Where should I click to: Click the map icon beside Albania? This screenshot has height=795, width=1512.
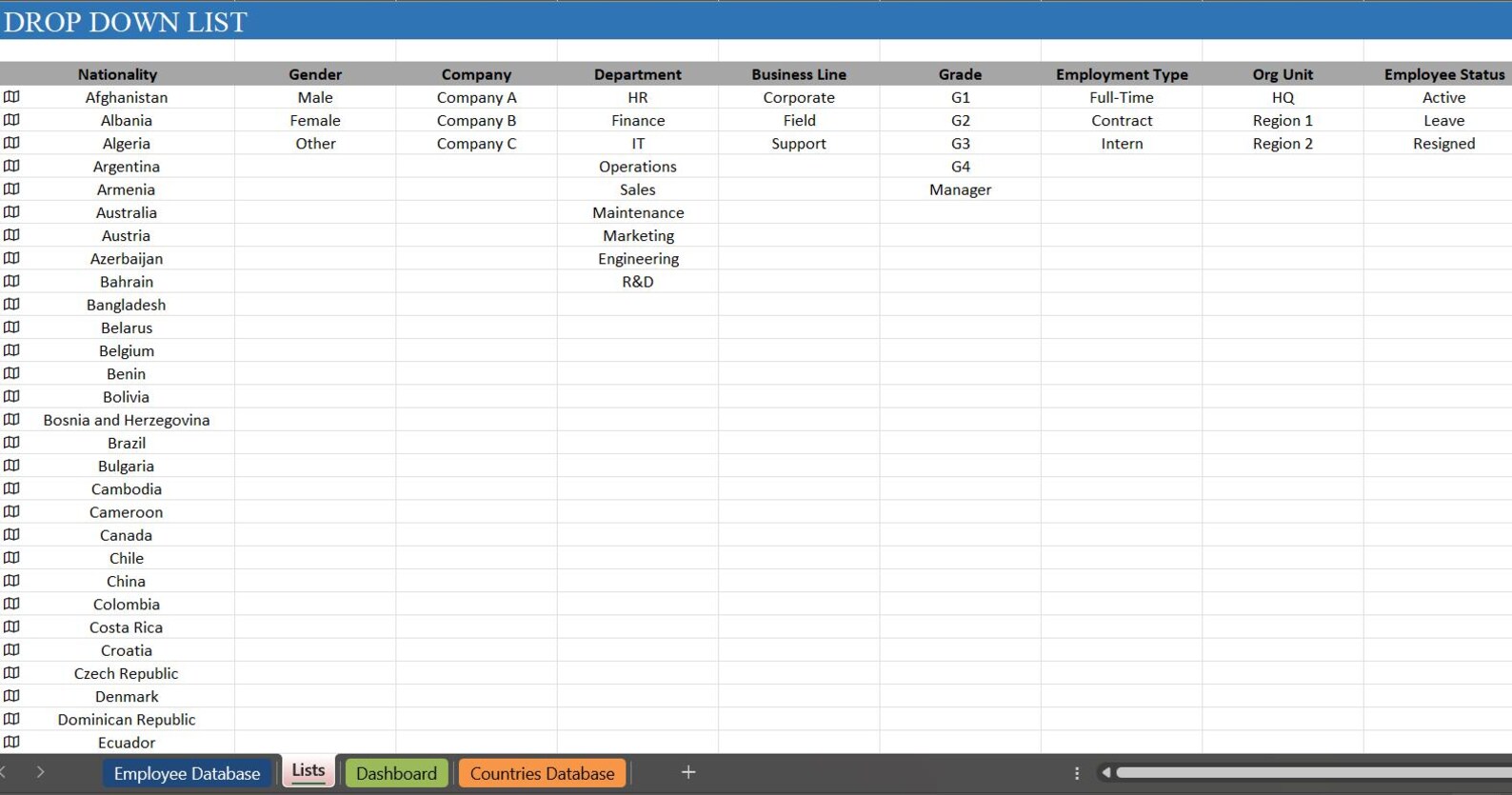click(x=11, y=120)
